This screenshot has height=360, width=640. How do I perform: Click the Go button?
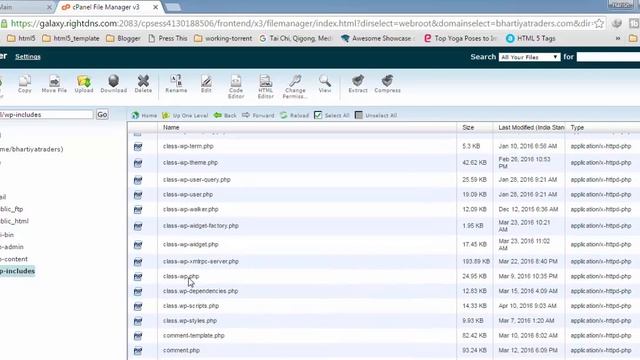pyautogui.click(x=102, y=115)
